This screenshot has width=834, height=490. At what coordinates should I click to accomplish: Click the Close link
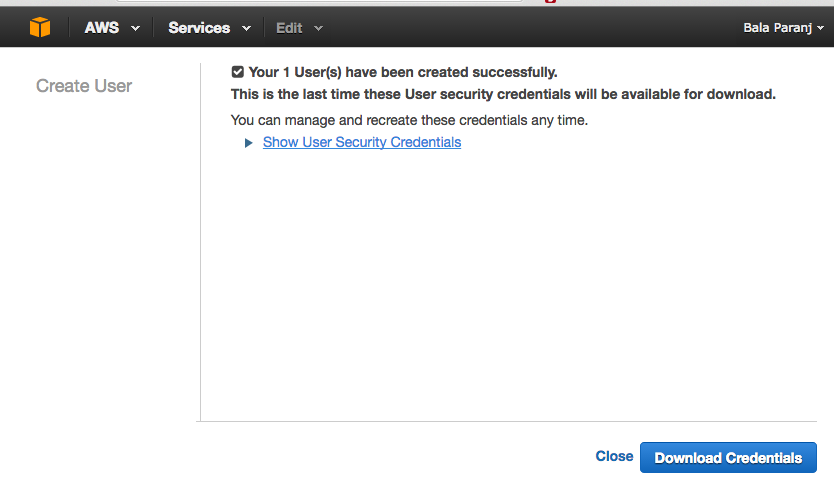(614, 456)
